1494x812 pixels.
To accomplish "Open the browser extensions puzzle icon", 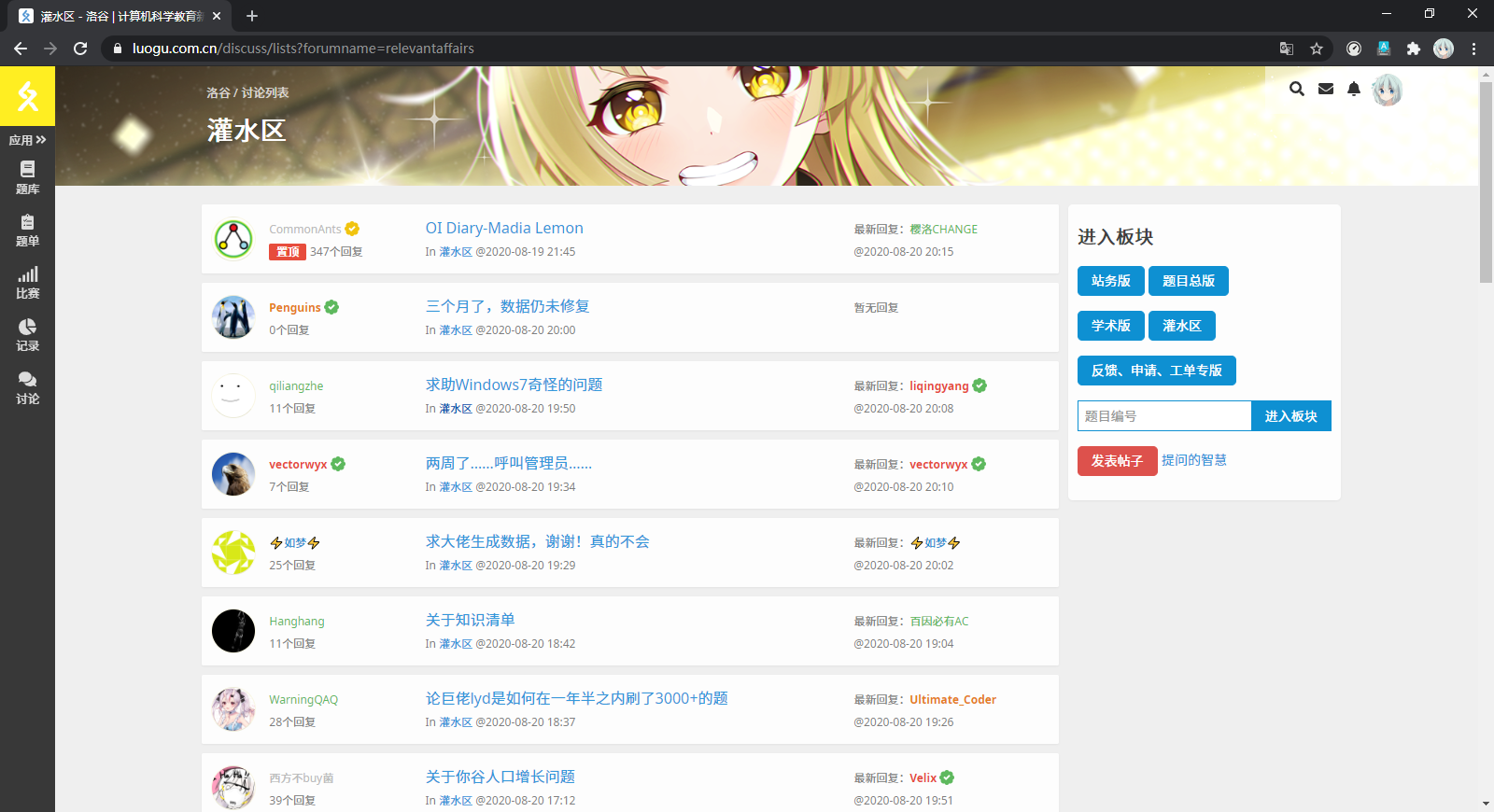I will tap(1414, 49).
